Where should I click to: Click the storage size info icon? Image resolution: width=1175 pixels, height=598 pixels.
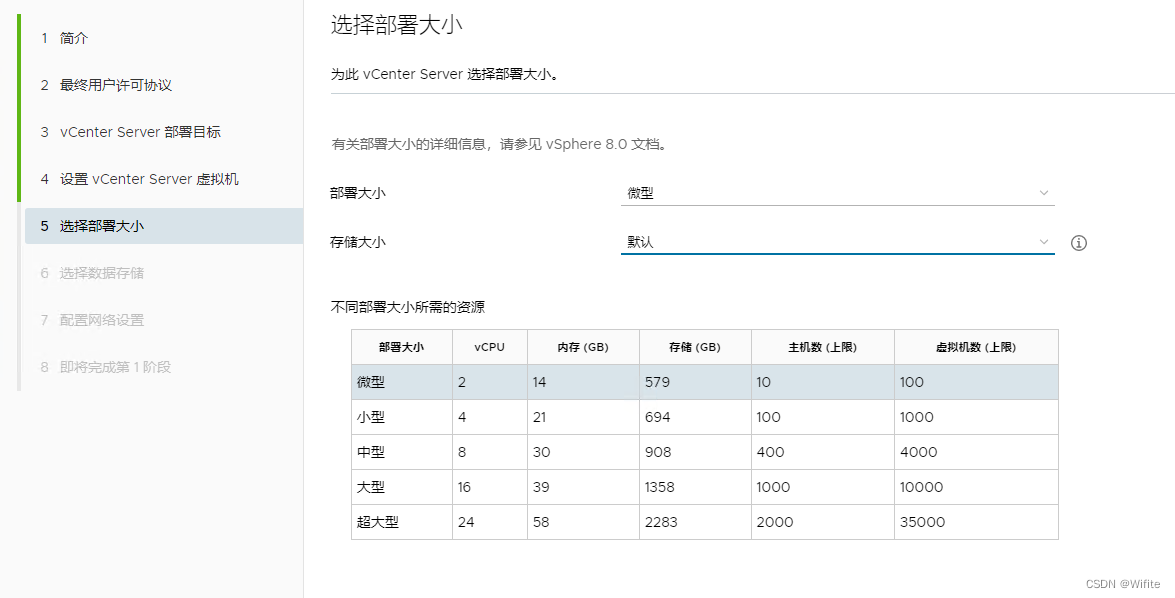pyautogui.click(x=1078, y=243)
